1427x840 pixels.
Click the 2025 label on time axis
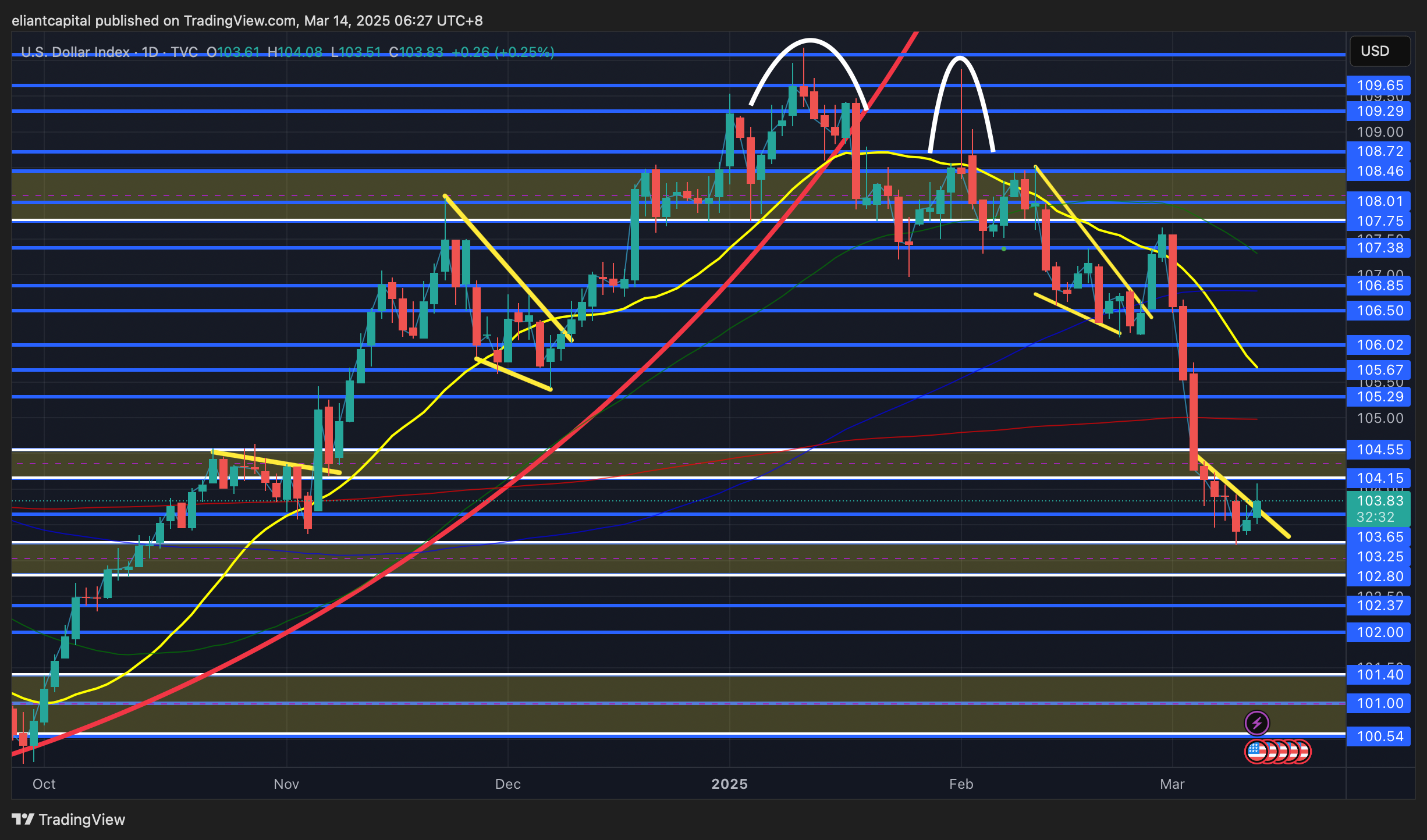[x=729, y=784]
